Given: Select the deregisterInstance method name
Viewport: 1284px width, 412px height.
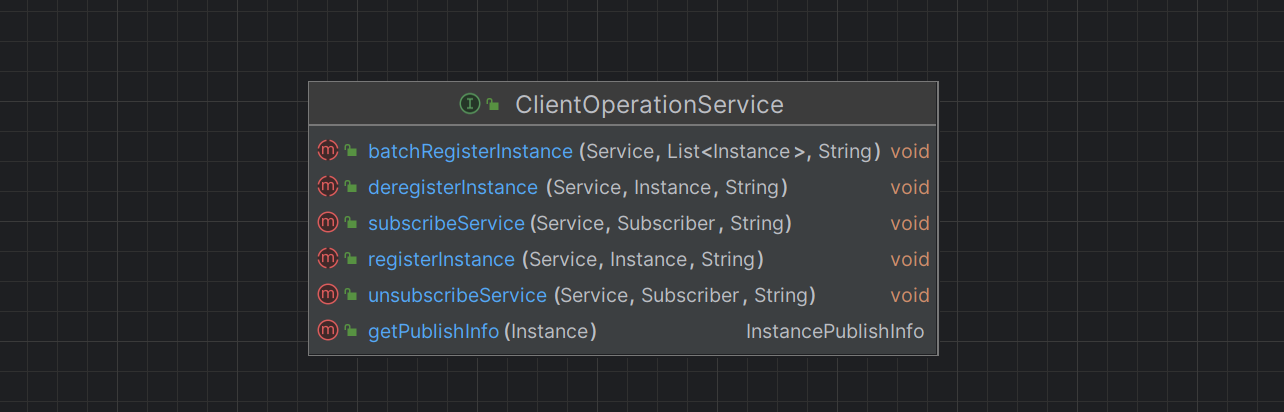Looking at the screenshot, I should 453,187.
